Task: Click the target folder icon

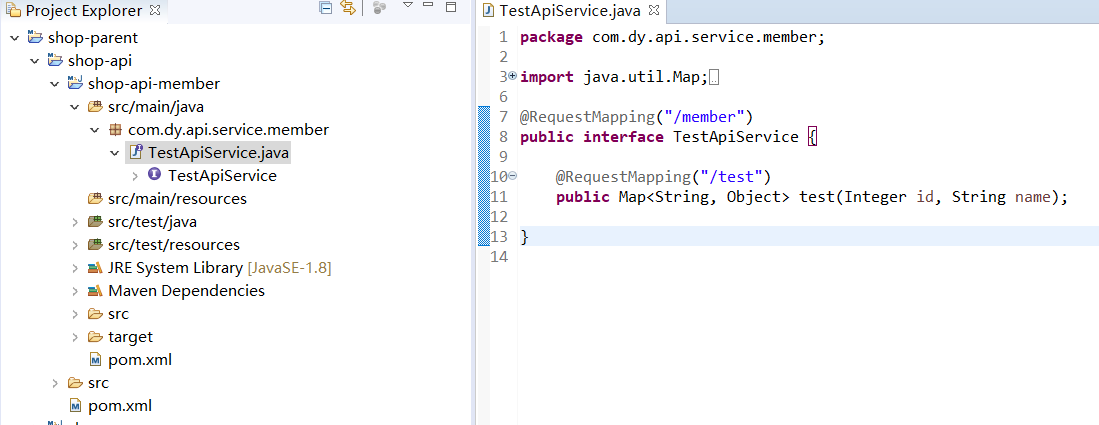Action: click(95, 337)
